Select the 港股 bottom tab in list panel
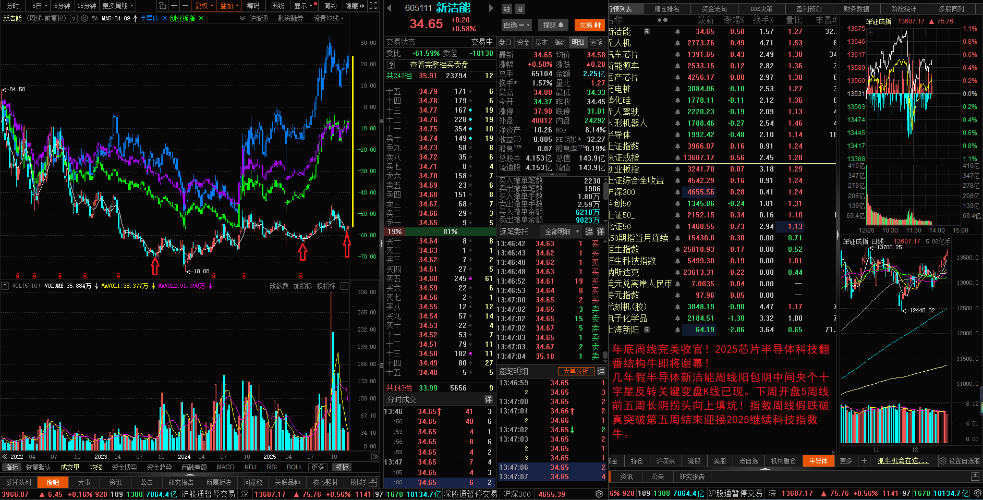This screenshot has height=500, width=983. [694, 461]
